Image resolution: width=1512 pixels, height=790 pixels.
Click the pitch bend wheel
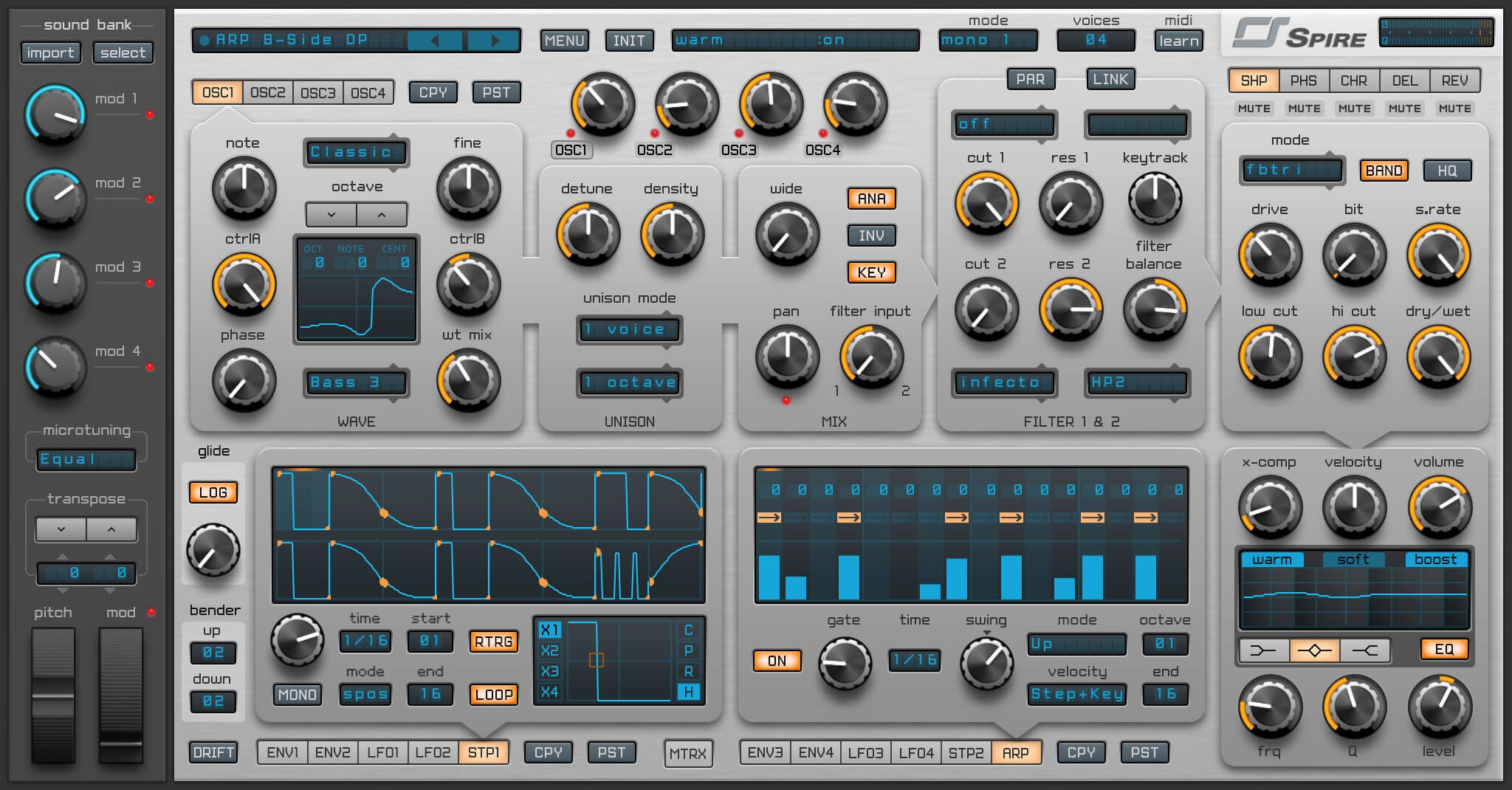click(53, 694)
